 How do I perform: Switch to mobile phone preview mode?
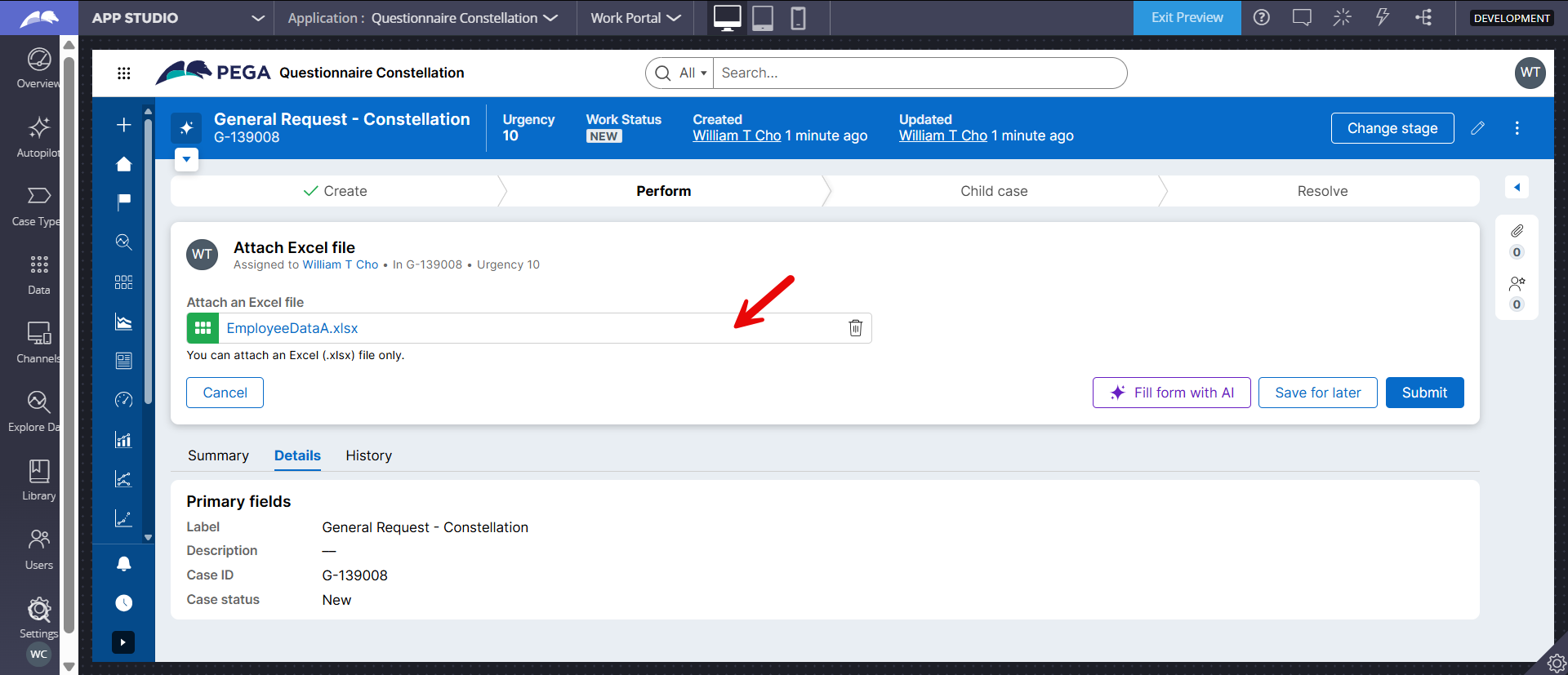(x=798, y=17)
